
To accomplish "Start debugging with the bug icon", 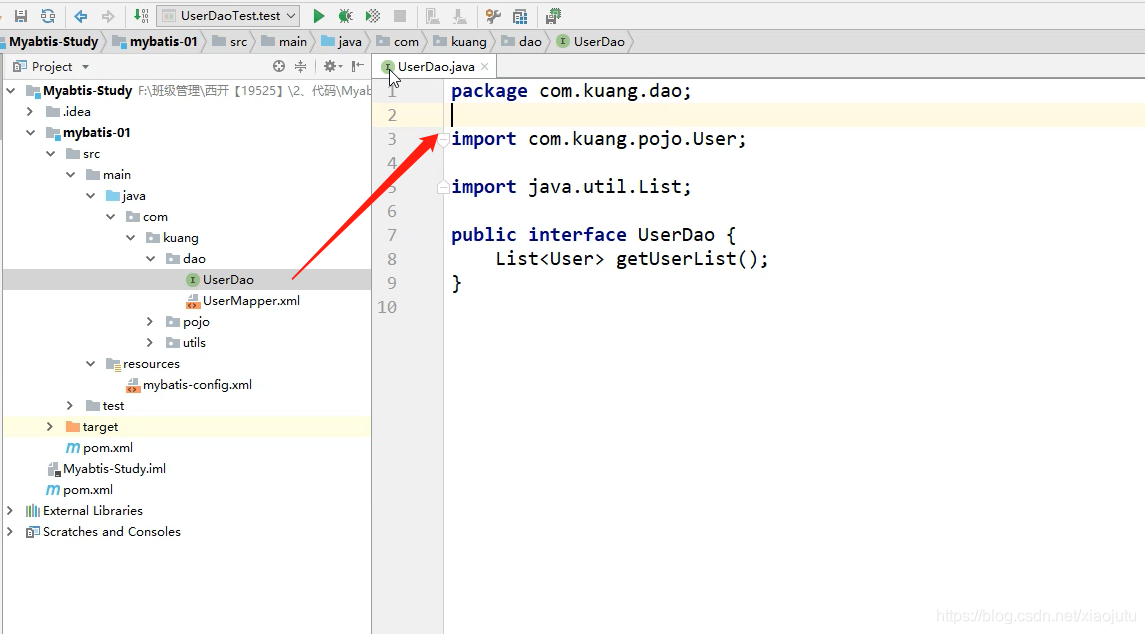I will (x=345, y=15).
